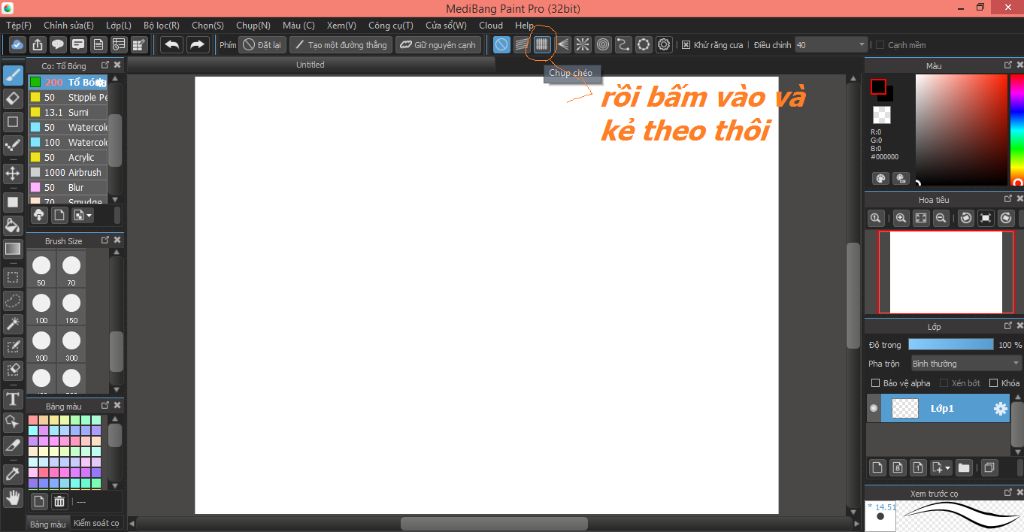Select the Move tool
The image size is (1024, 532).
pos(12,174)
